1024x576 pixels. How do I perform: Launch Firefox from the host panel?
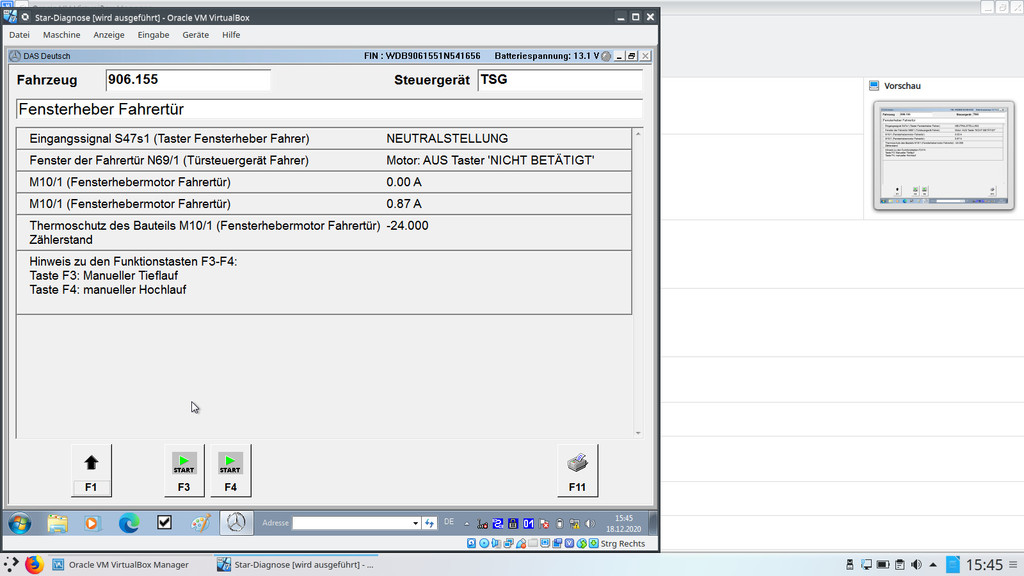34,564
